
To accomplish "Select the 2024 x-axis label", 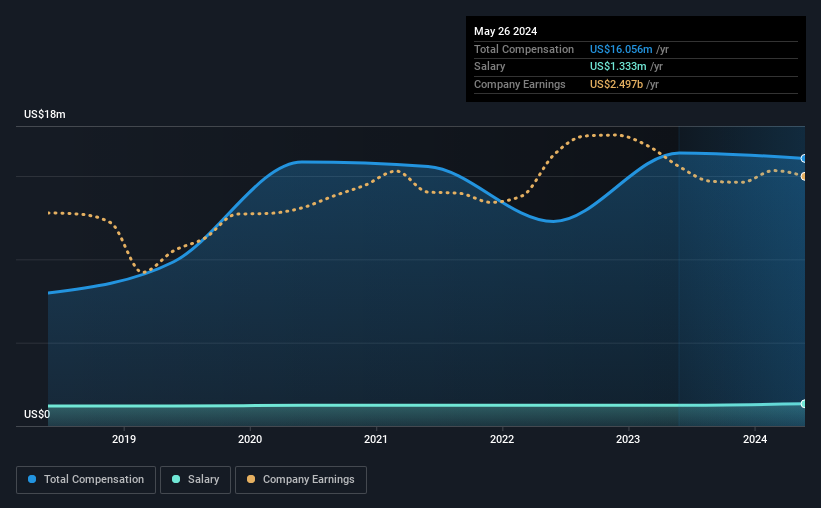I will tap(755, 439).
